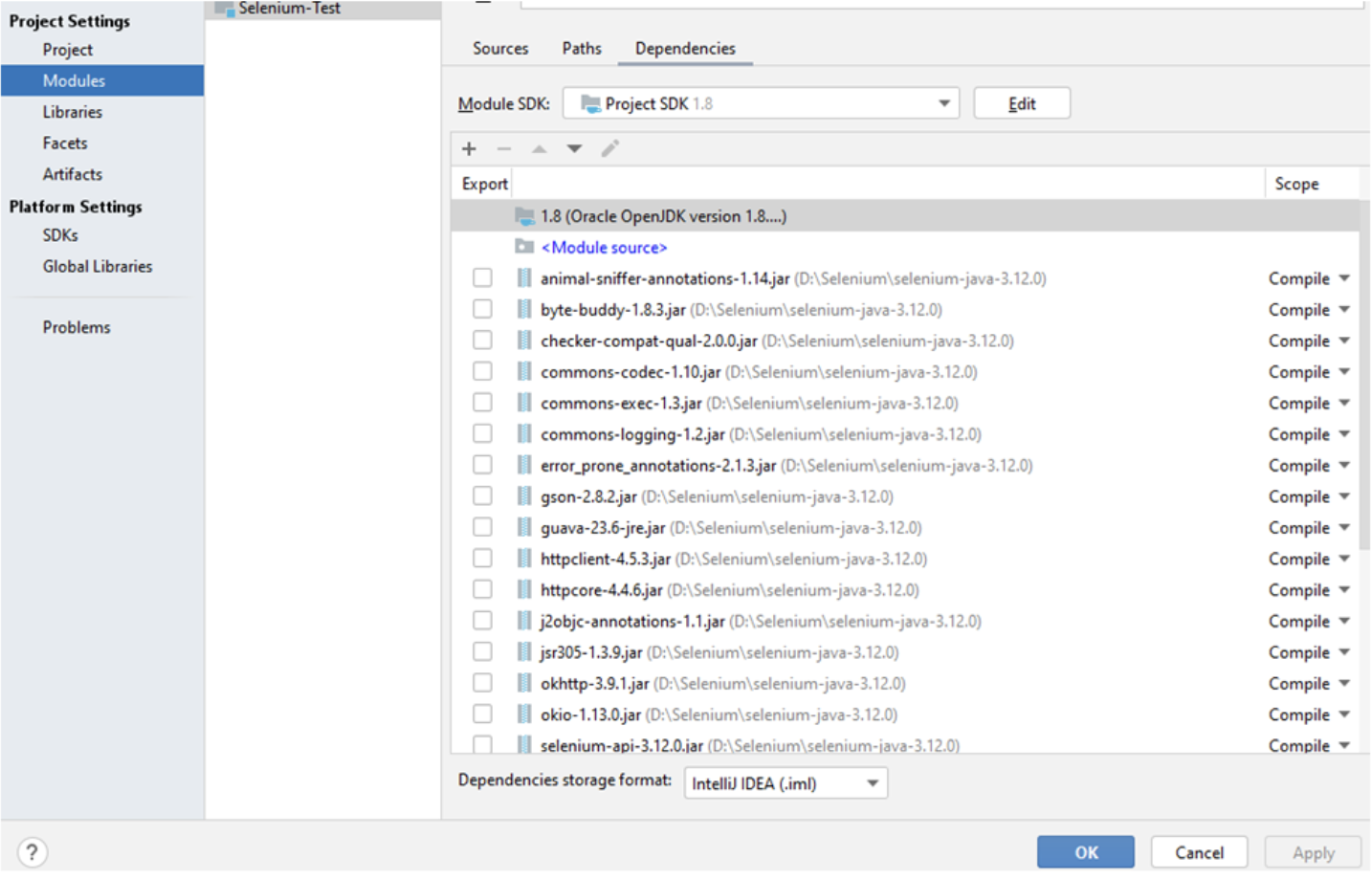Click the JDK icon on the 1.8 Oracle OpenJDK entry
Screen dimensions: 1372x880
[523, 215]
